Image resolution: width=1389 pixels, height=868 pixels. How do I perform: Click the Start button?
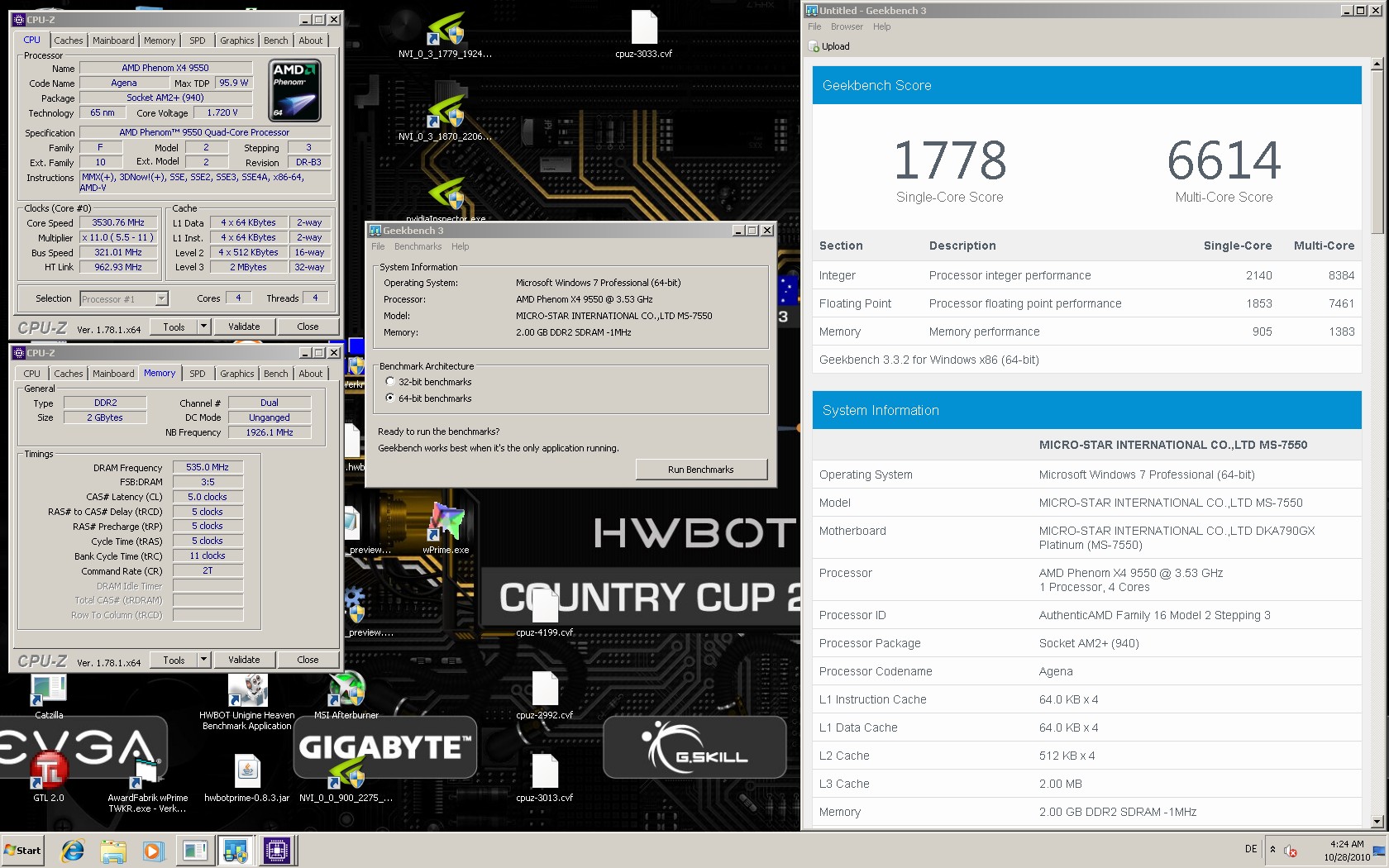(23, 851)
